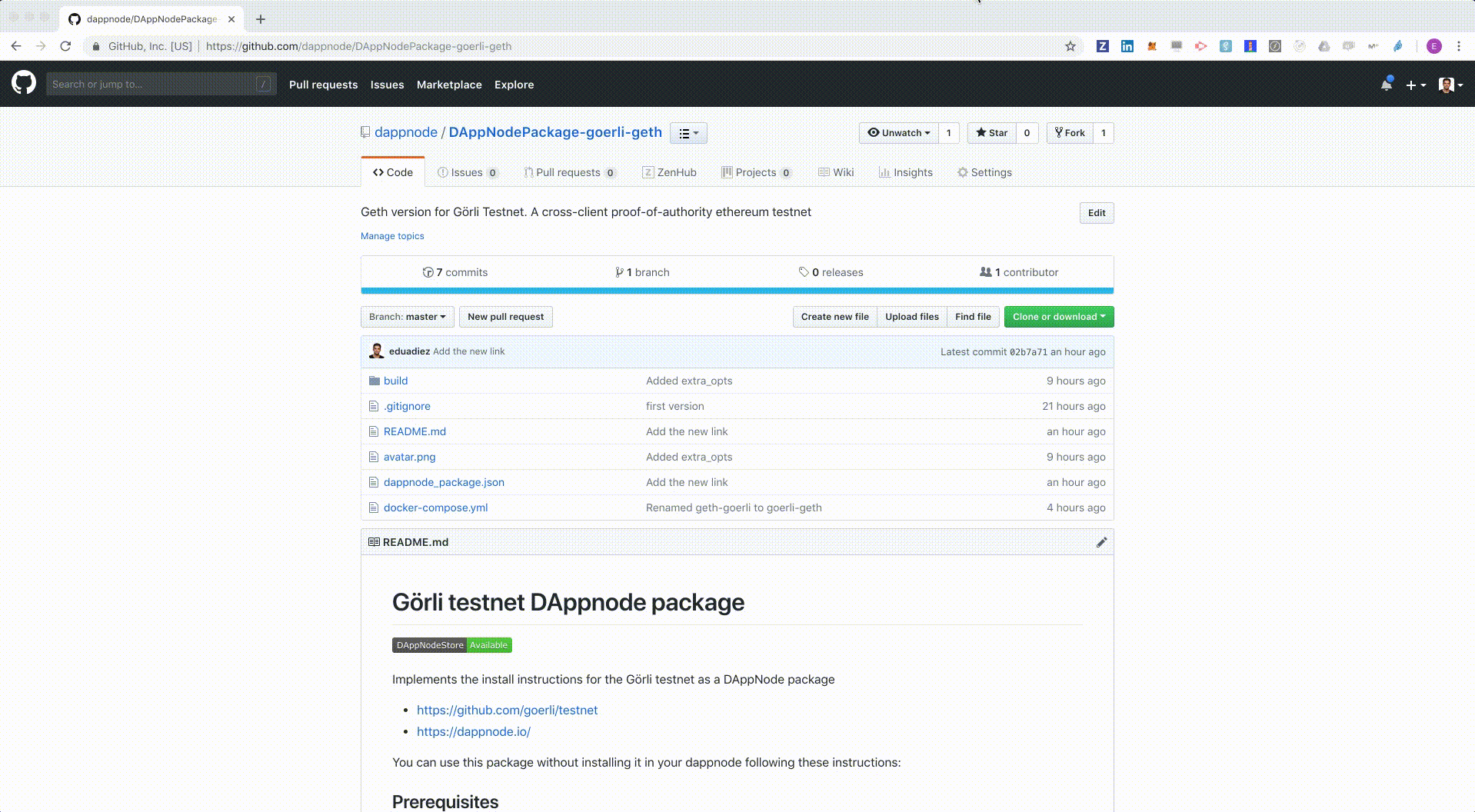
Task: Click Find file button
Action: click(973, 317)
